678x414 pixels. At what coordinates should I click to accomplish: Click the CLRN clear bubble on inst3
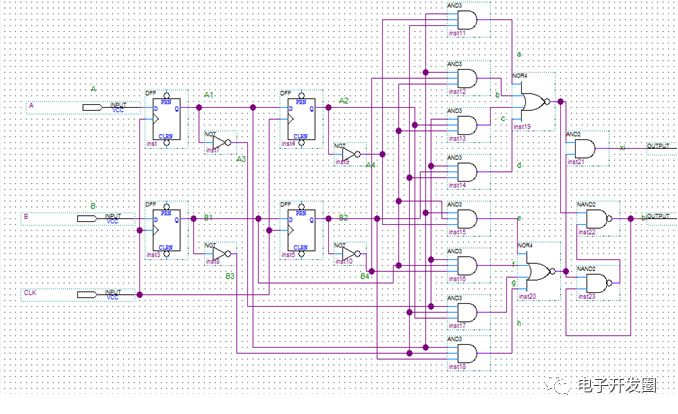point(167,254)
